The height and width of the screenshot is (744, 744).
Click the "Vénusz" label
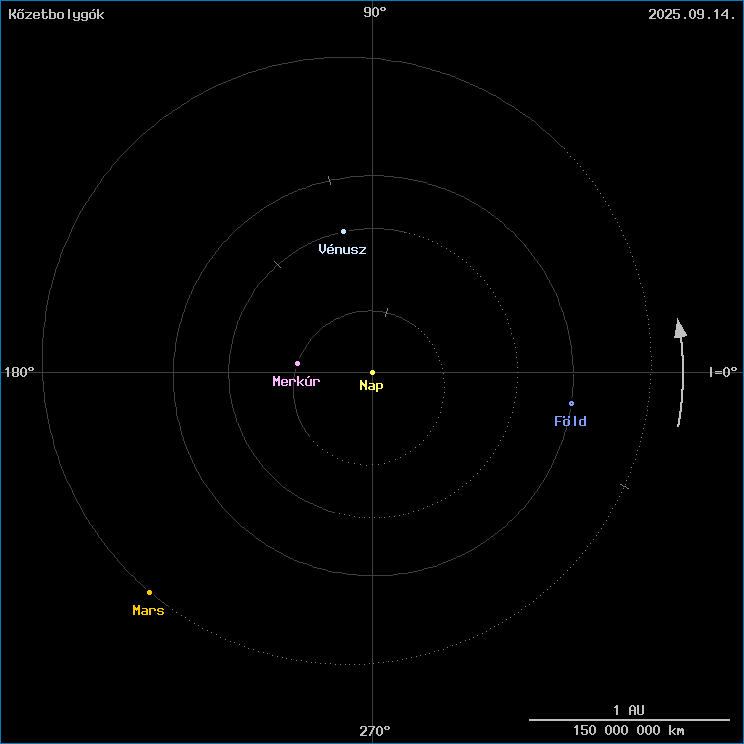click(x=342, y=250)
